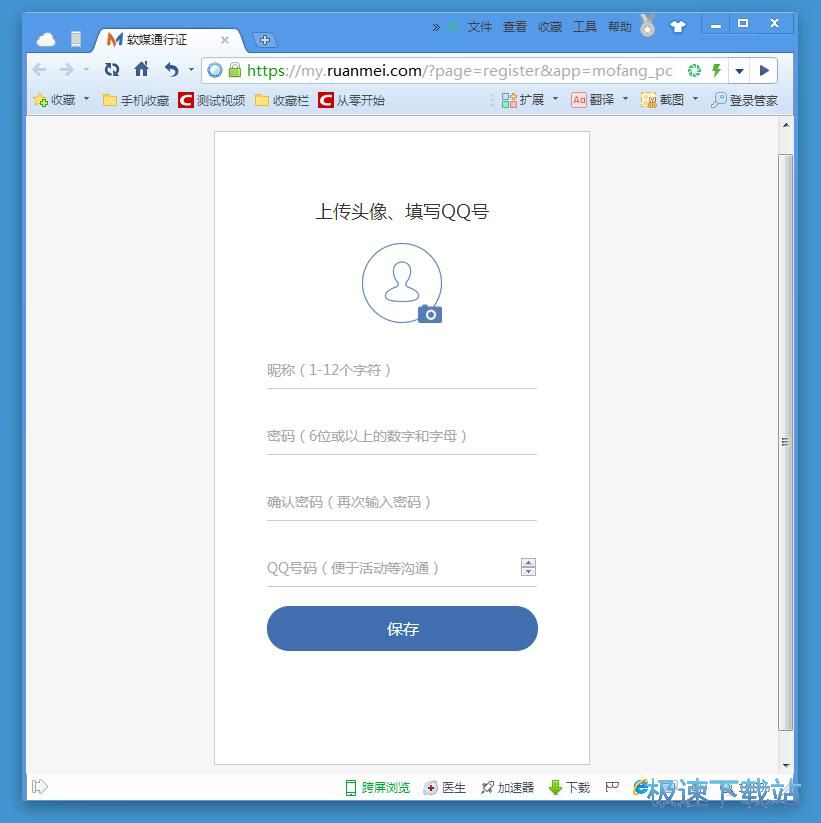Expand the 收藏 favorites dropdown arrow
The height and width of the screenshot is (823, 821).
click(x=87, y=99)
